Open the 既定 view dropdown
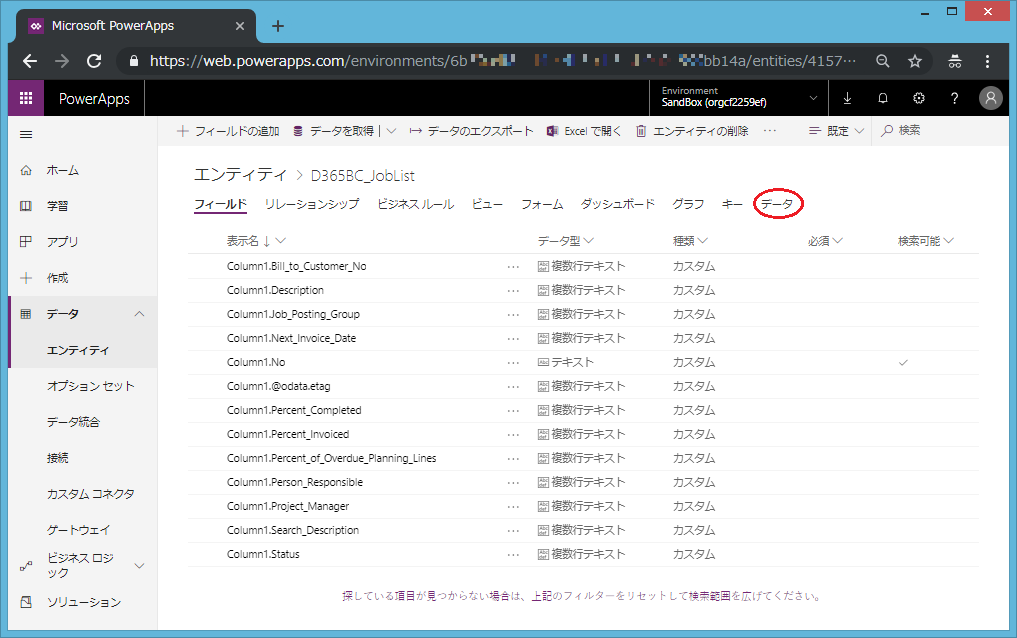Viewport: 1017px width, 638px height. pos(837,131)
